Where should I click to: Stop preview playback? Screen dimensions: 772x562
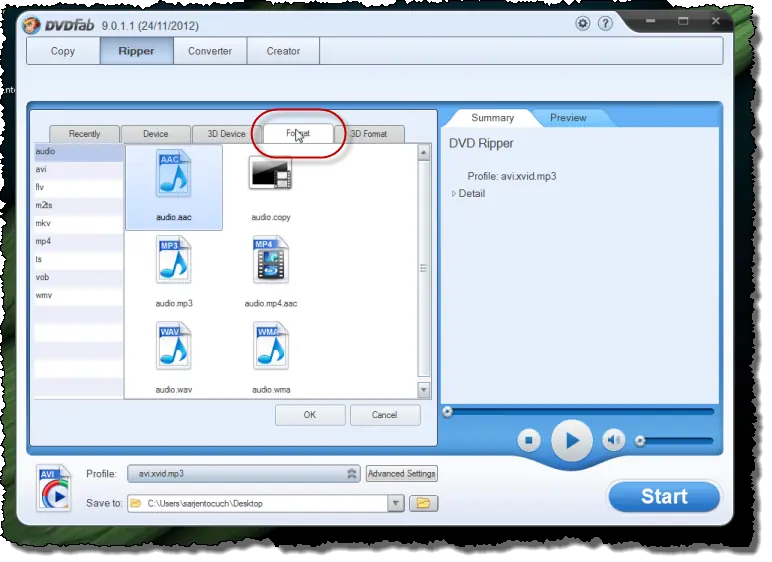[x=529, y=440]
